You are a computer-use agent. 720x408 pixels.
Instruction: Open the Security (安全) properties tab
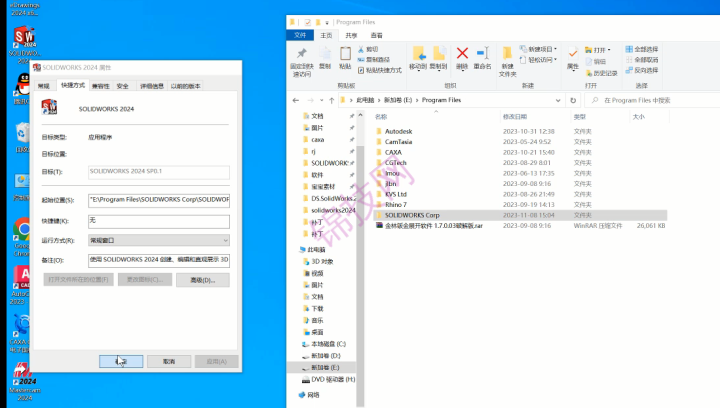click(x=123, y=86)
